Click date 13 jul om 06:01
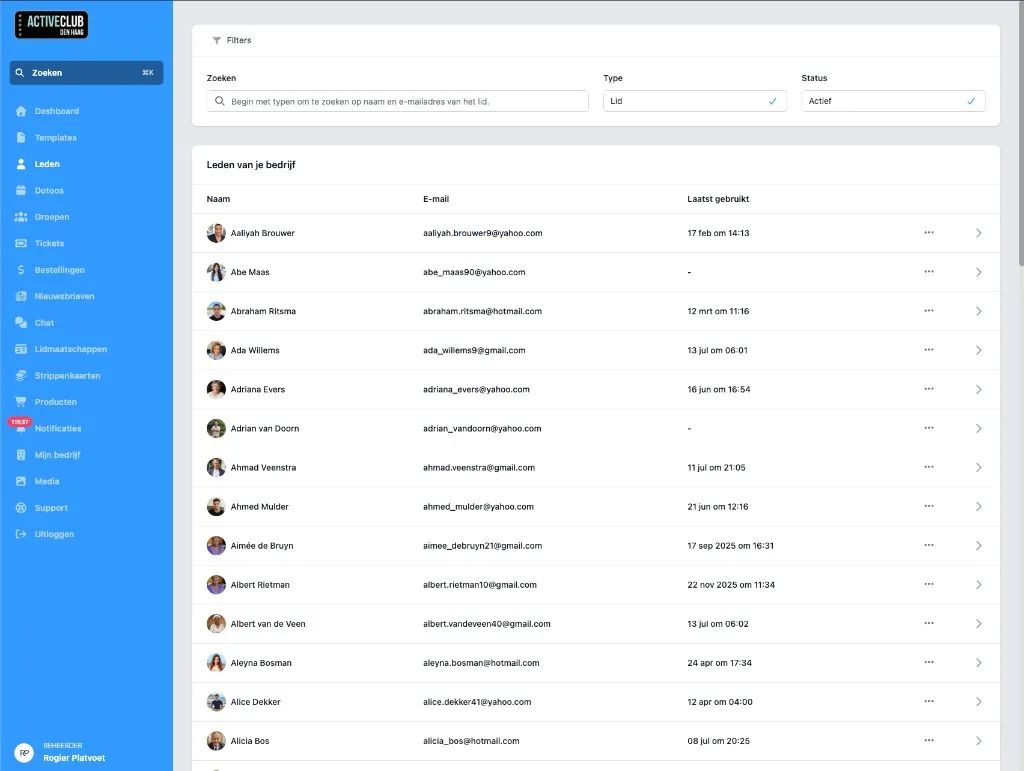 [717, 351]
